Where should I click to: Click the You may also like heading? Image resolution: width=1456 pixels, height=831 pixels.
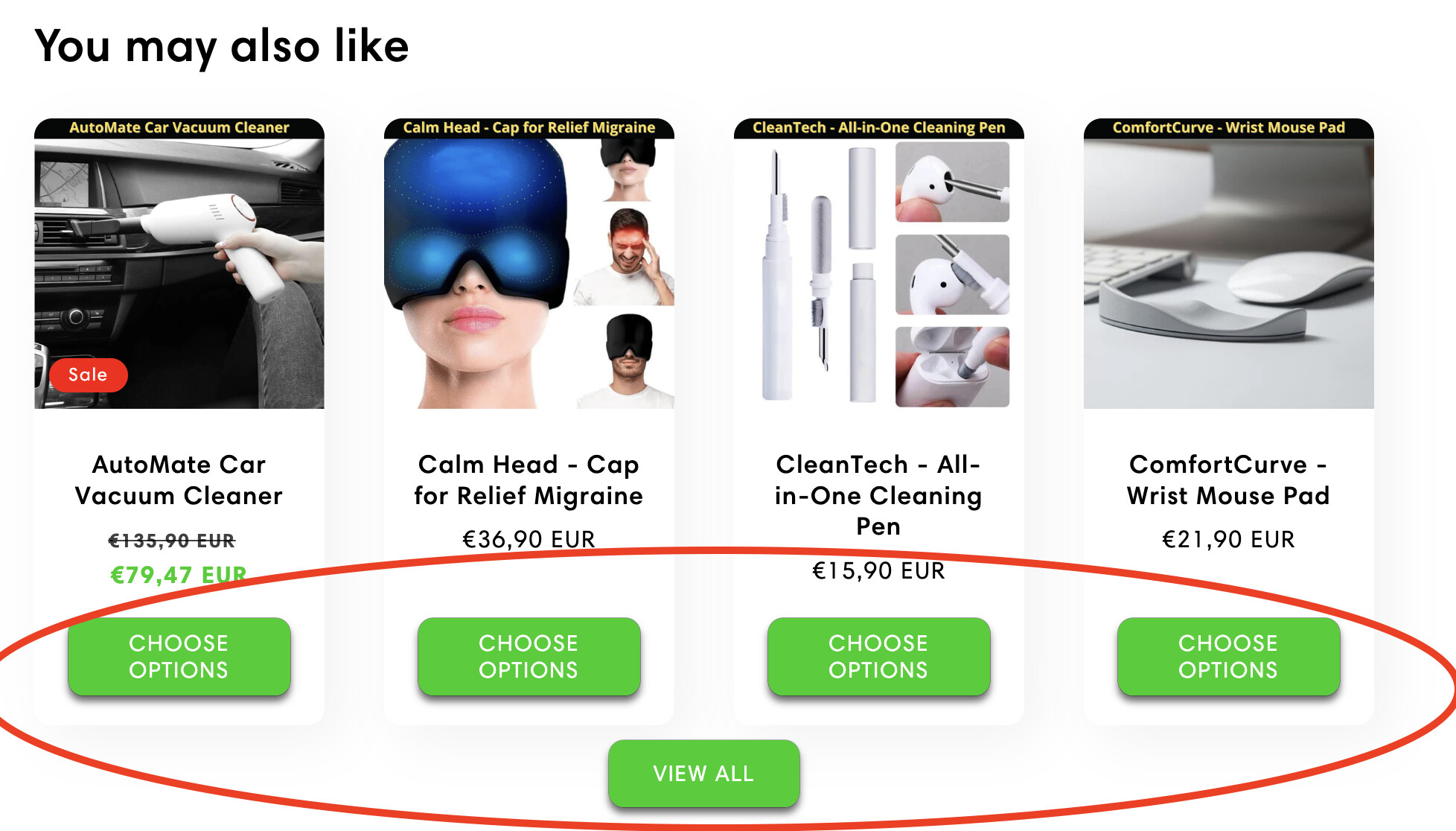(222, 47)
